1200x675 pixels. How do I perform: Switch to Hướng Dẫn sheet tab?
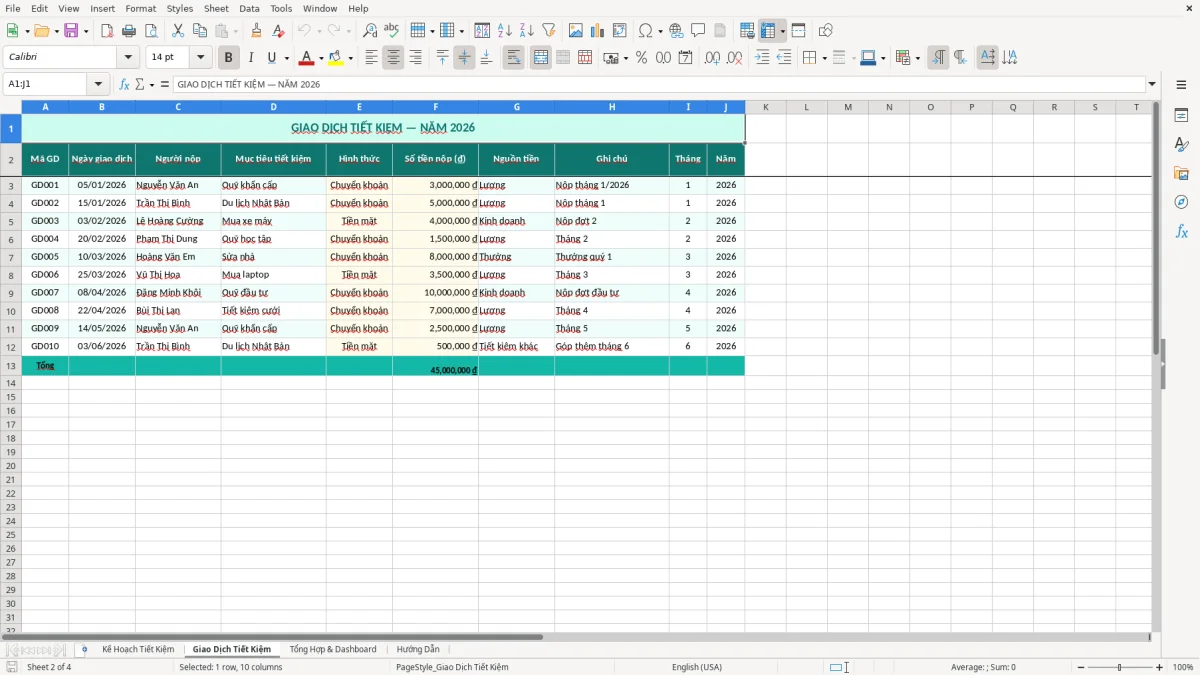(418, 650)
